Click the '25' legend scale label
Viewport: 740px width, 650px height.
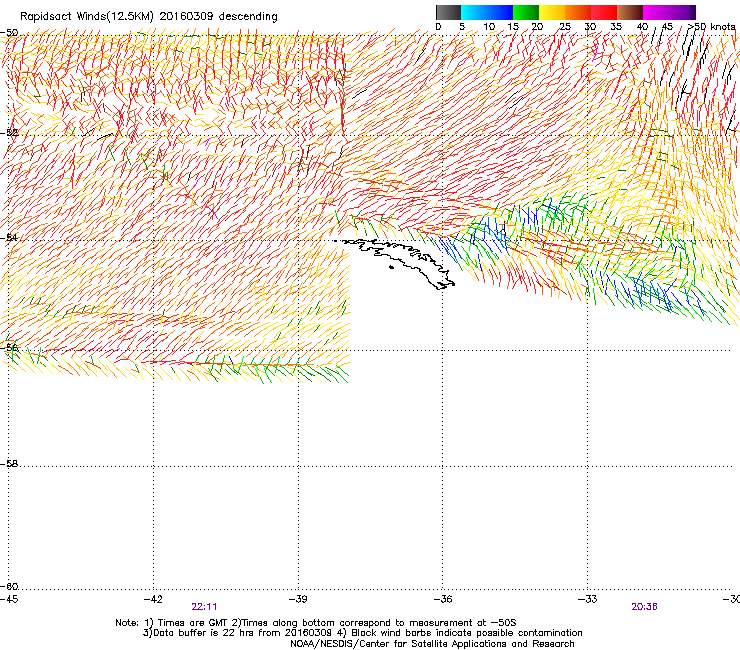[x=565, y=27]
